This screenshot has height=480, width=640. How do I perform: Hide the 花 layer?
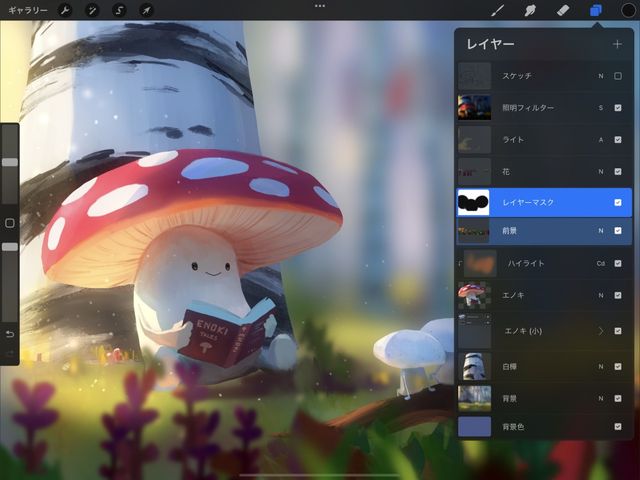(618, 171)
